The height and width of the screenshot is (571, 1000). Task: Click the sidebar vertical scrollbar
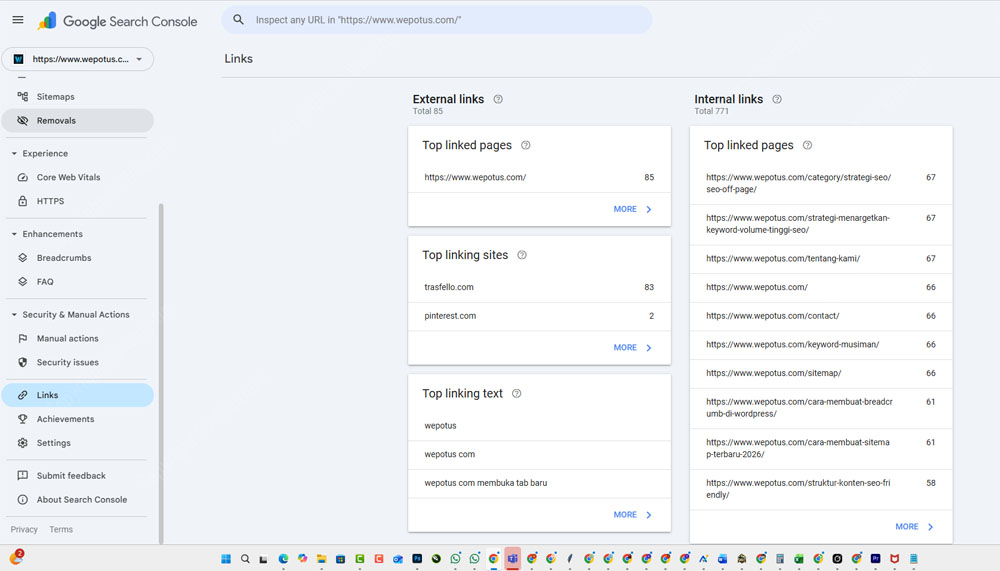[161, 373]
